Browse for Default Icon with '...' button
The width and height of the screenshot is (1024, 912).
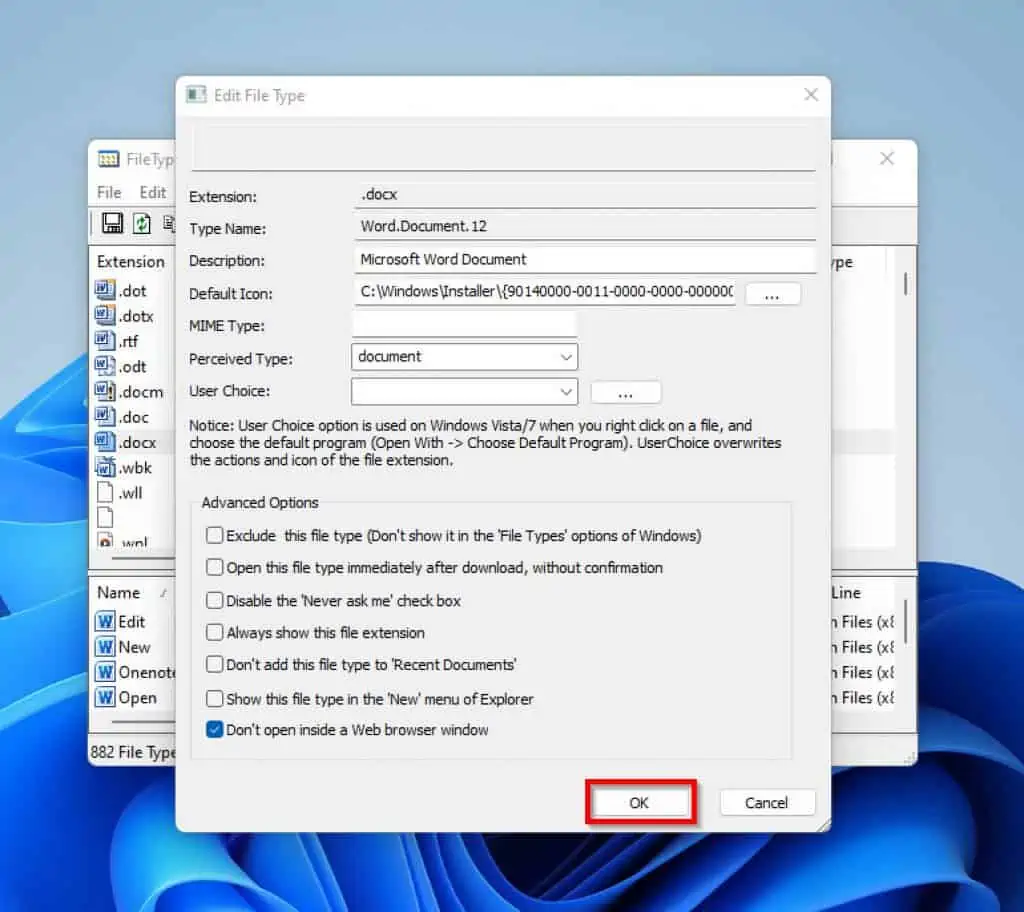coord(773,294)
